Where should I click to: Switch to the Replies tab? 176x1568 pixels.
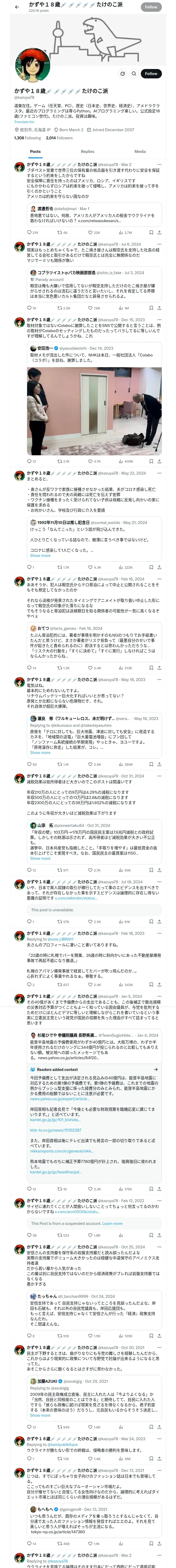87,152
